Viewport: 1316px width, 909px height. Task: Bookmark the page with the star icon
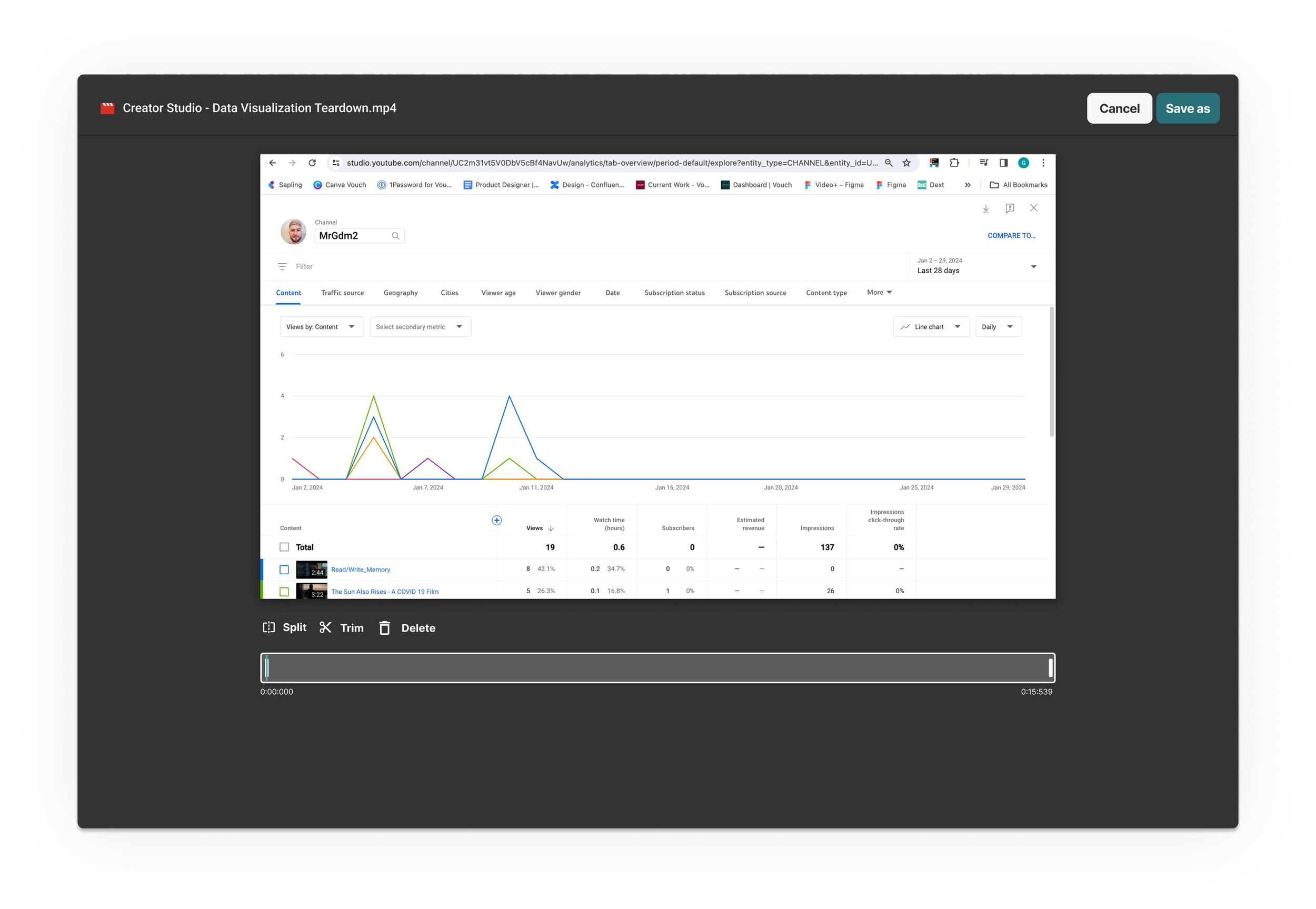tap(906, 163)
